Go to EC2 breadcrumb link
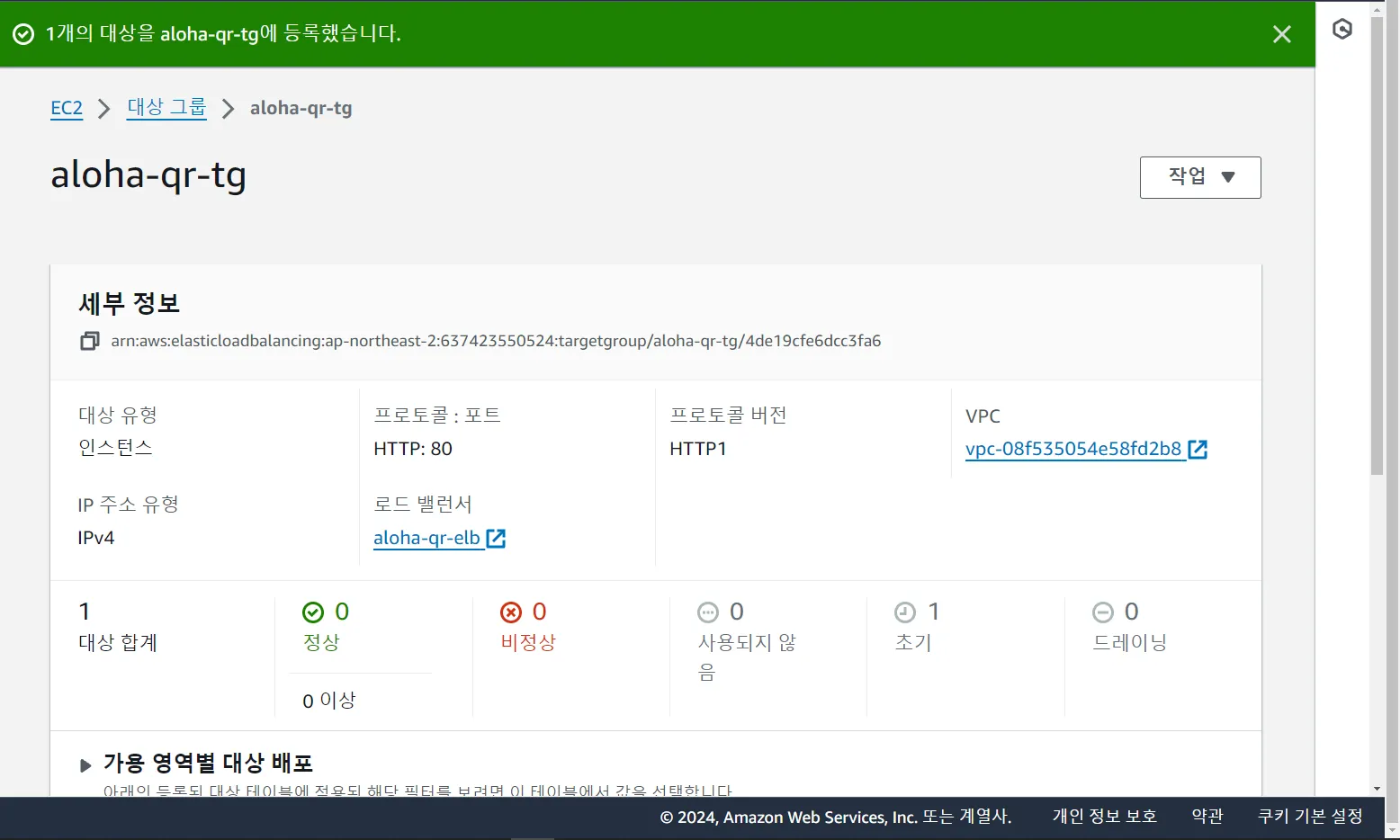The image size is (1400, 840). coord(67,109)
